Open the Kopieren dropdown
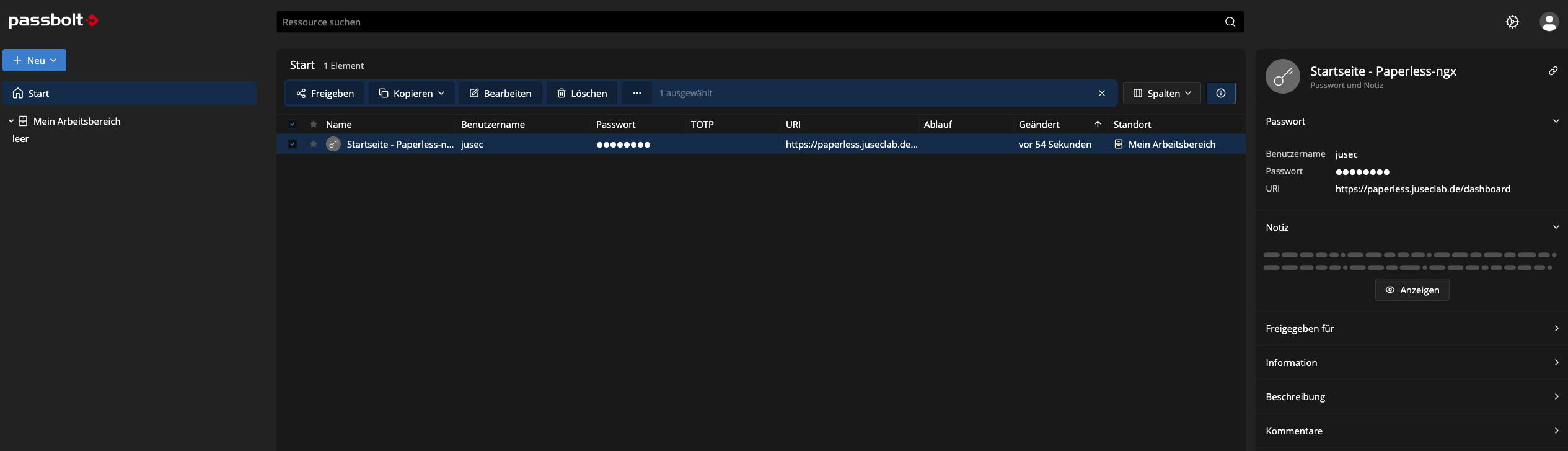Viewport: 1568px width, 451px height. point(412,93)
